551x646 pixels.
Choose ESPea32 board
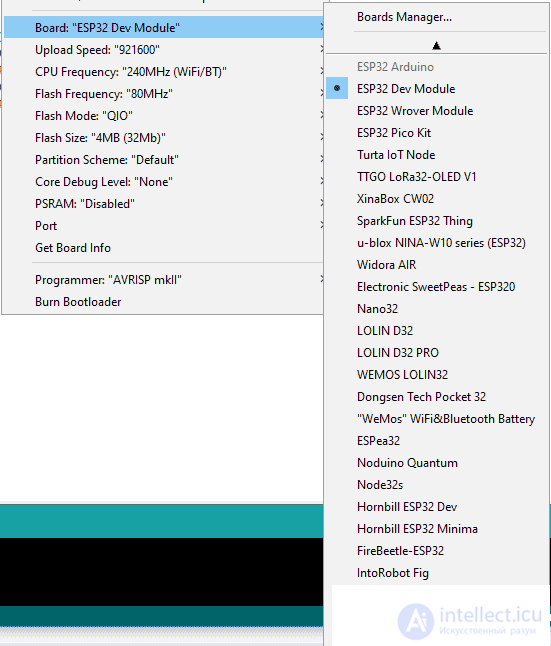(x=437, y=441)
